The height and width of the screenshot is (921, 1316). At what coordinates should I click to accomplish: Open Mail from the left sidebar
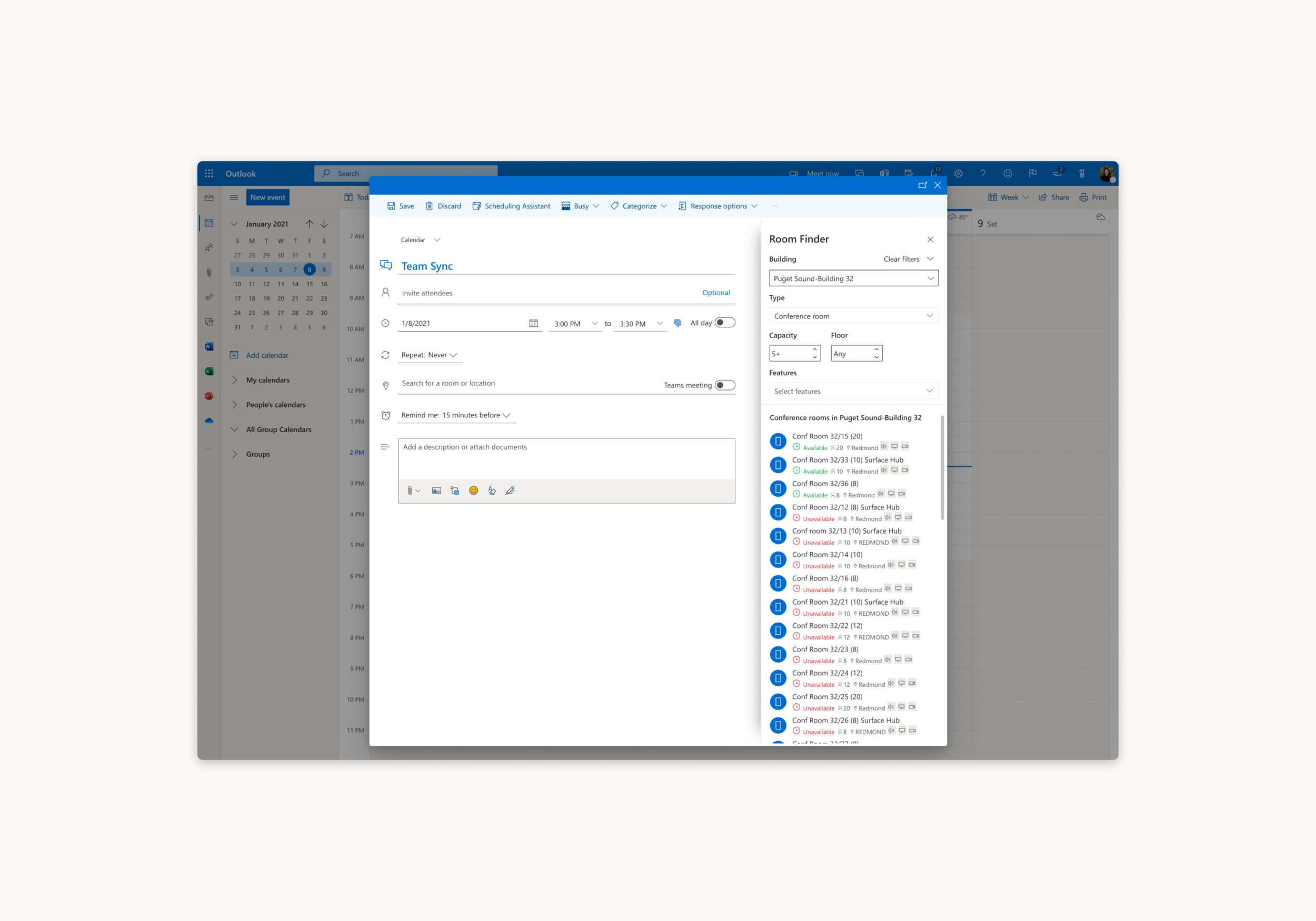click(x=208, y=198)
